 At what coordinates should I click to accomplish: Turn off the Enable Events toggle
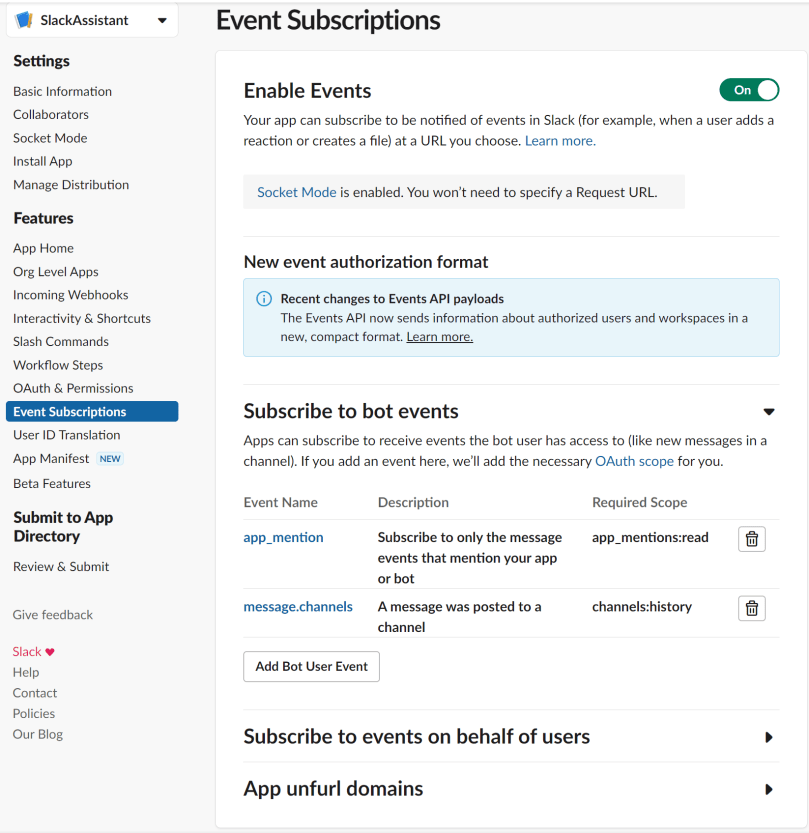pyautogui.click(x=749, y=89)
